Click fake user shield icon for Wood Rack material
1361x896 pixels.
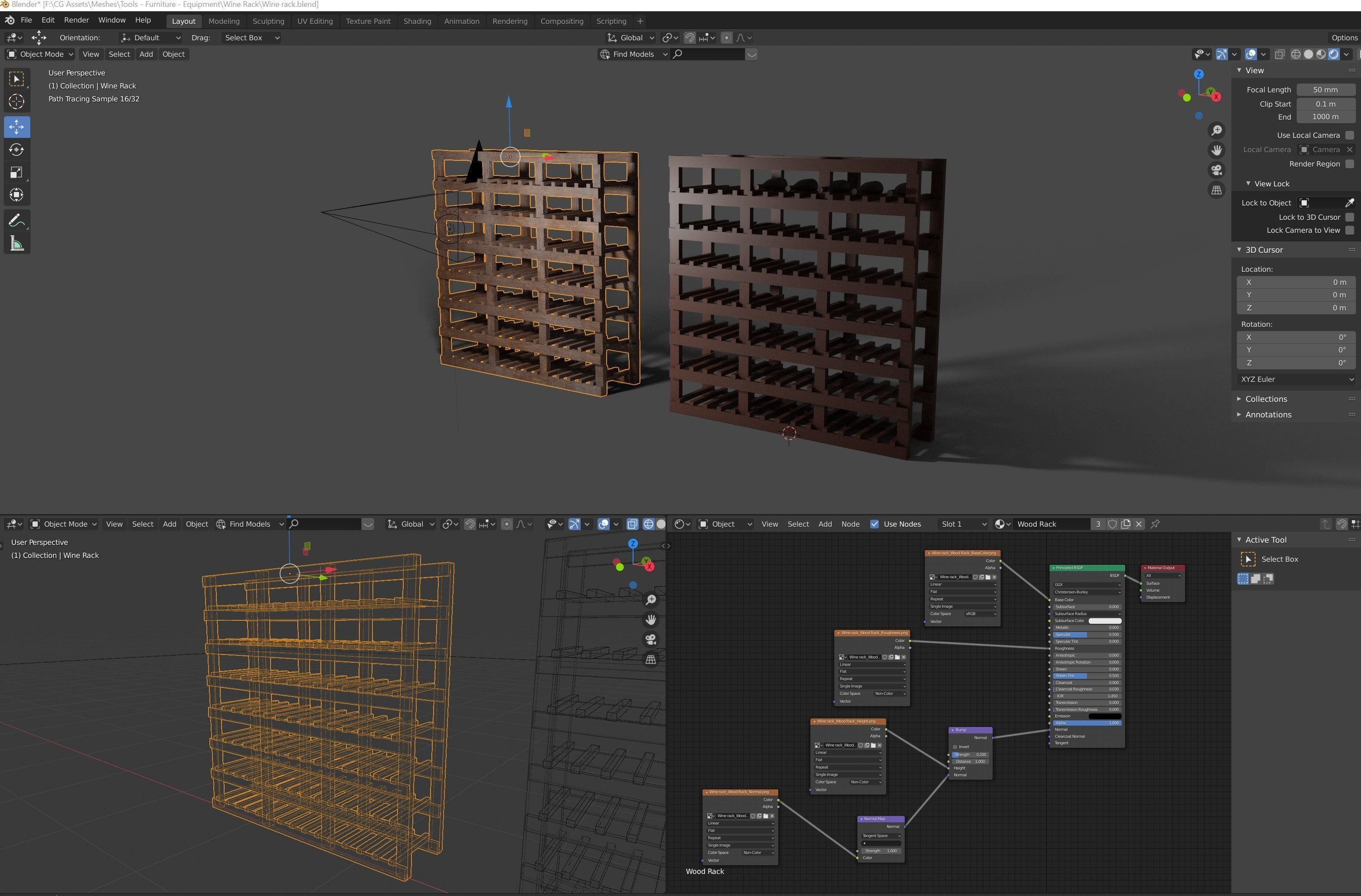click(x=1112, y=525)
